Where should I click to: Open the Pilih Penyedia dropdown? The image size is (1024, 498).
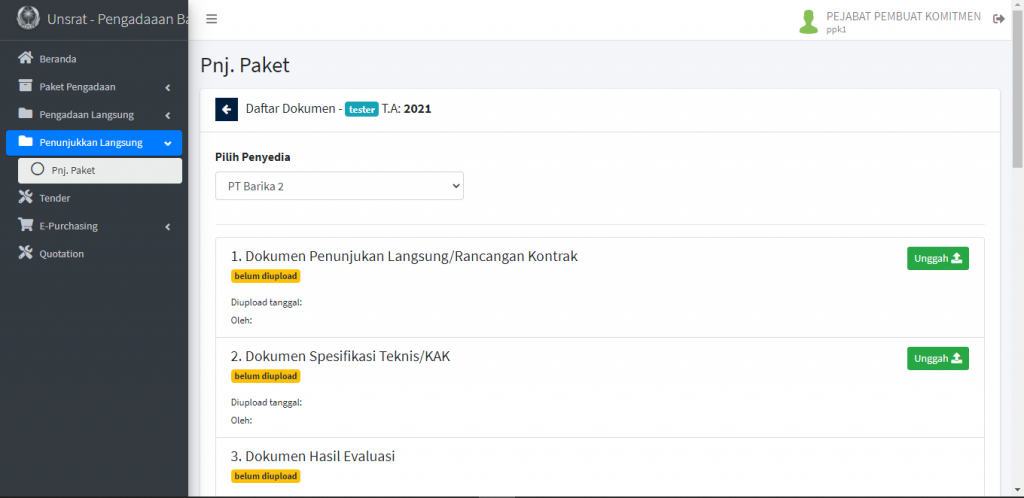[339, 186]
